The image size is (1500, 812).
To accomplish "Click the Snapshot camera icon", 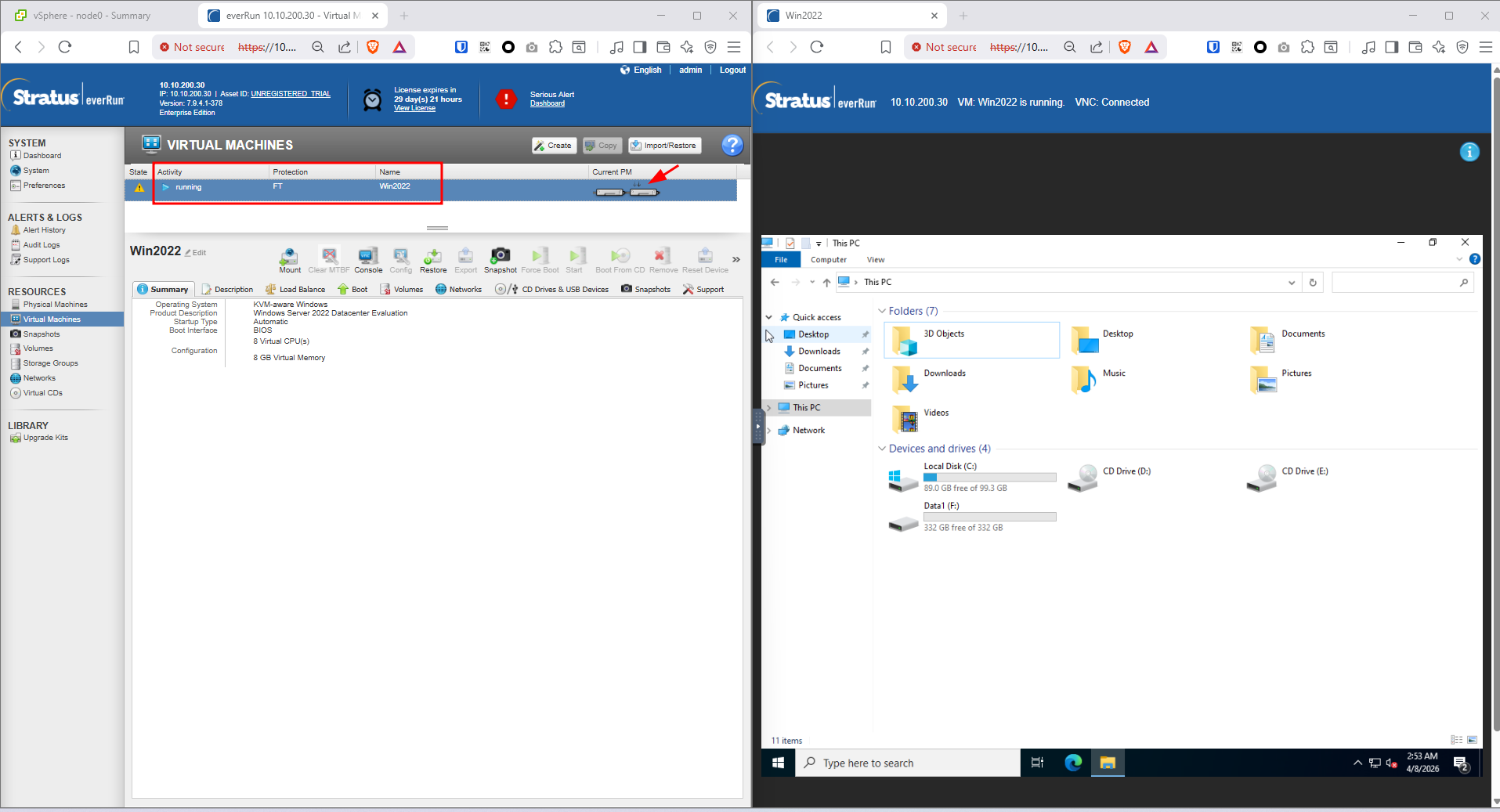I will [x=500, y=257].
